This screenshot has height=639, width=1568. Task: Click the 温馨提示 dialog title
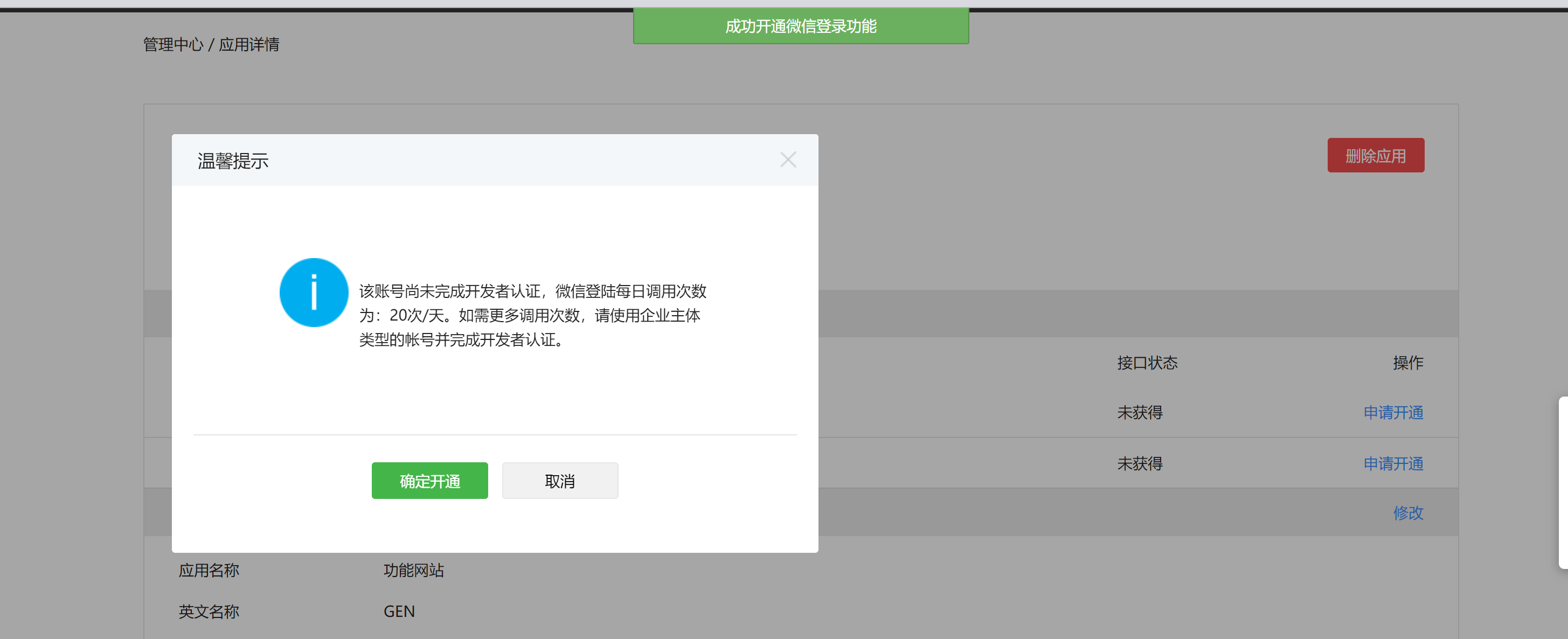[x=233, y=161]
